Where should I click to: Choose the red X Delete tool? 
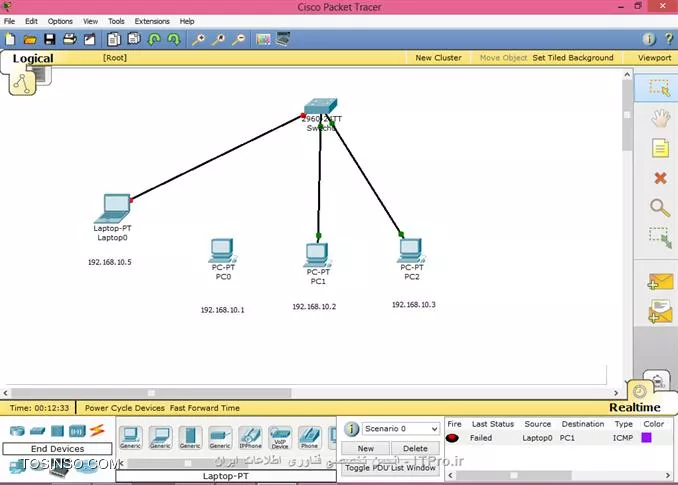pos(660,178)
